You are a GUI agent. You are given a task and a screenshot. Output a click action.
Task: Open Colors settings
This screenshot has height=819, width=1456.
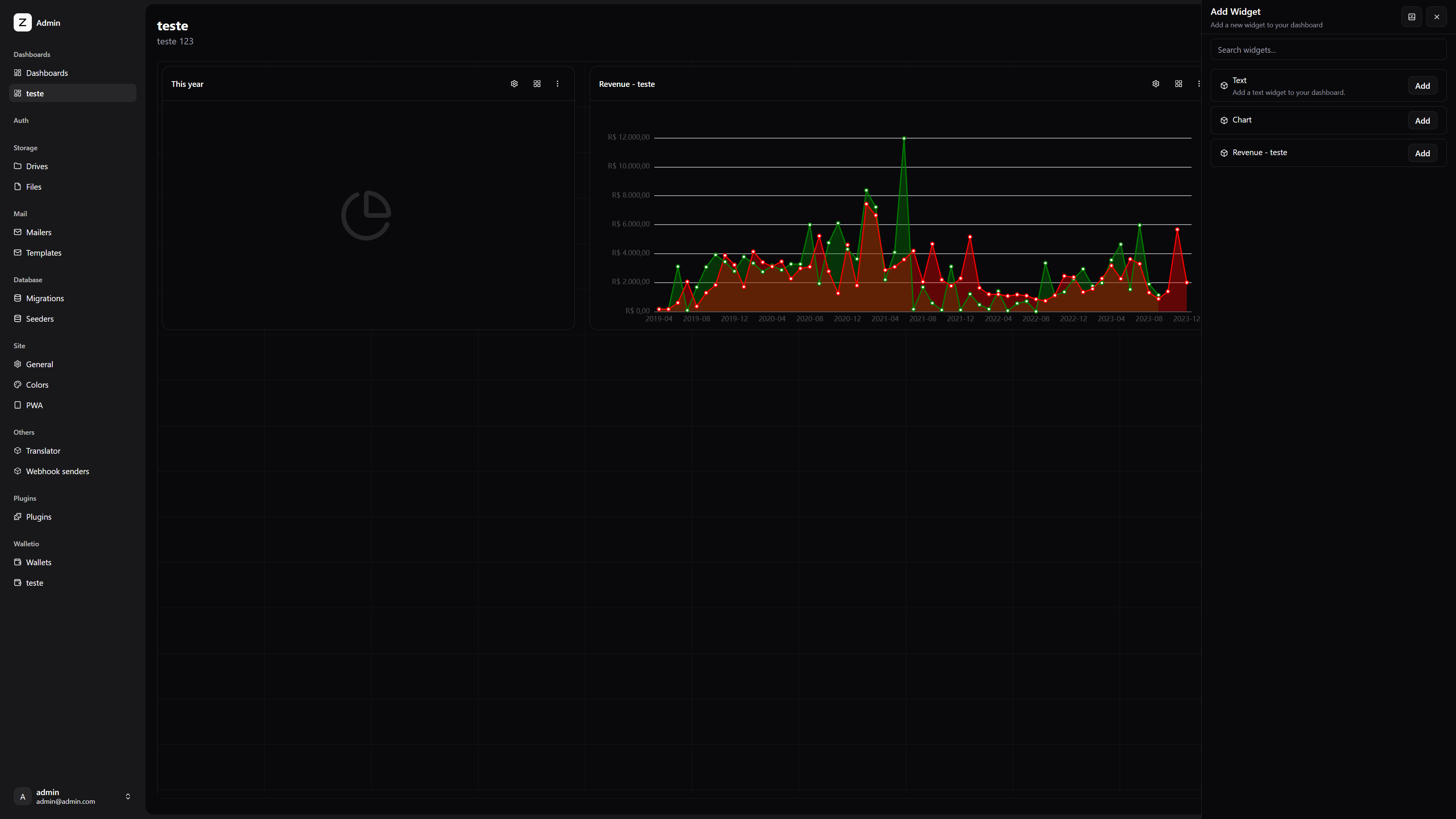coord(72,385)
